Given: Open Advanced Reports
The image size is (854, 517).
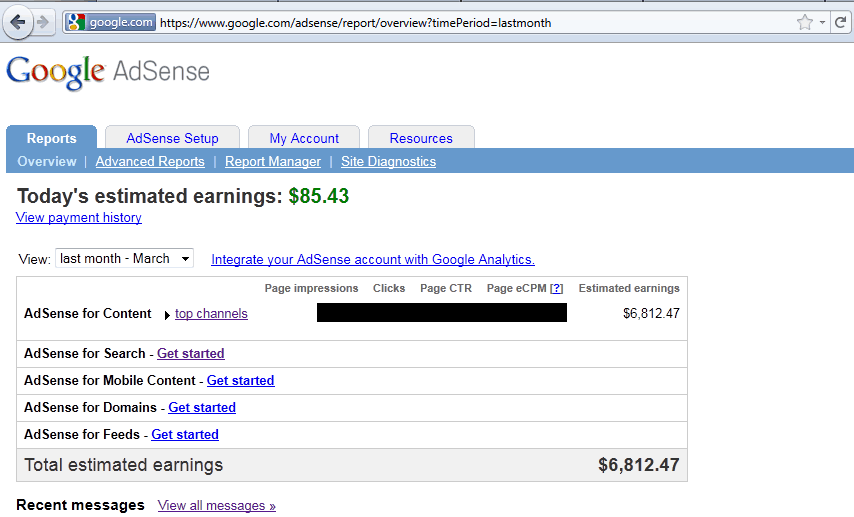Looking at the screenshot, I should tap(150, 161).
